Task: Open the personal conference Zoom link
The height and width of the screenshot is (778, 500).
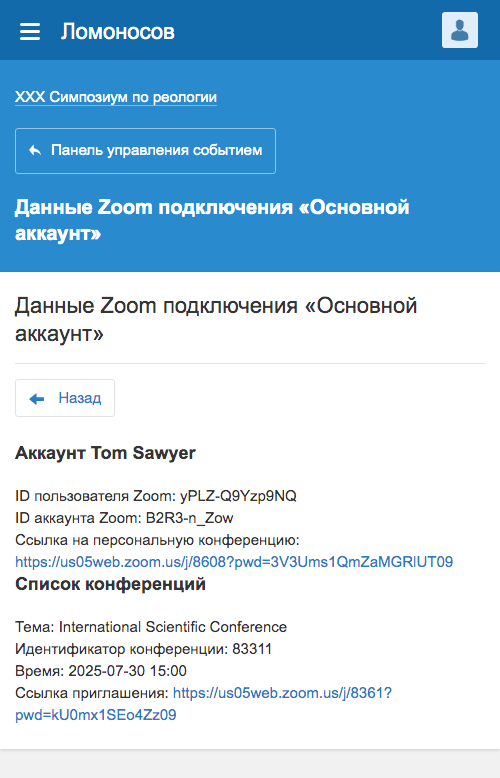Action: 234,562
